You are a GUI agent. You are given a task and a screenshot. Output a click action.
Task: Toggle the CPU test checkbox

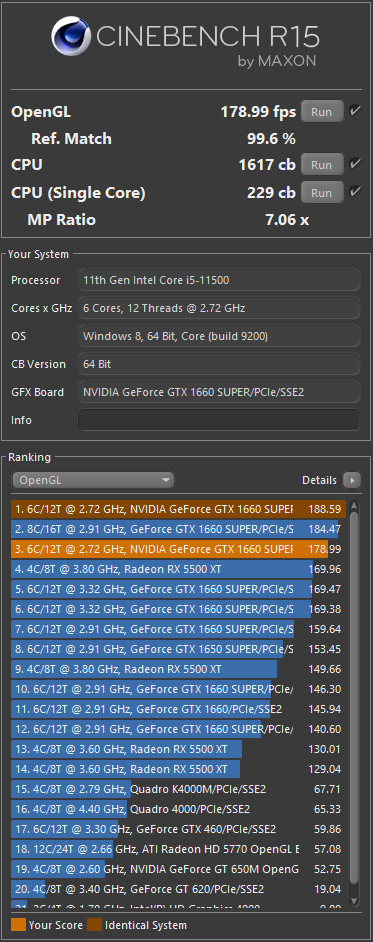355,163
